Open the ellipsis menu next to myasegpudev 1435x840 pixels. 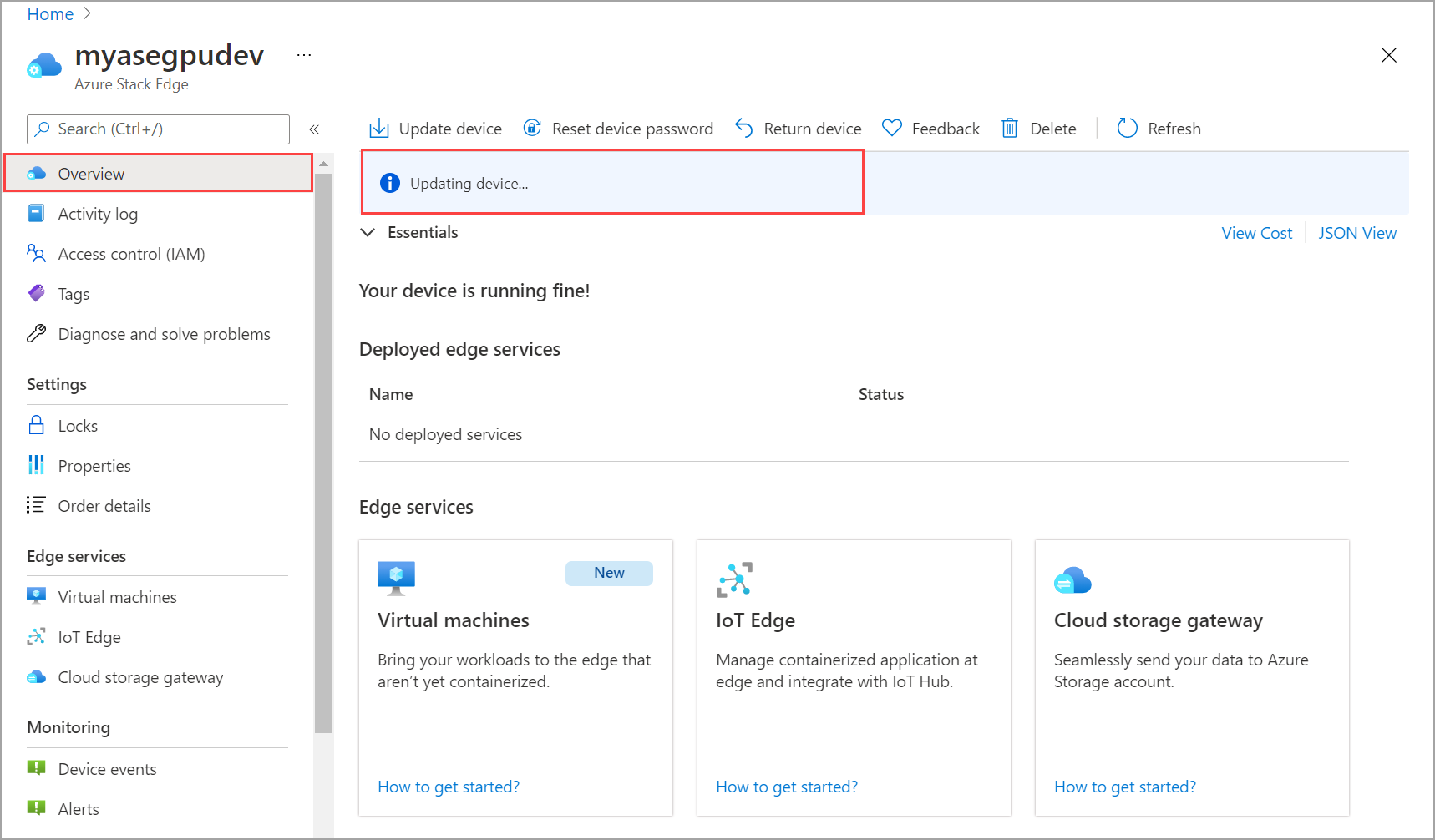click(x=304, y=55)
